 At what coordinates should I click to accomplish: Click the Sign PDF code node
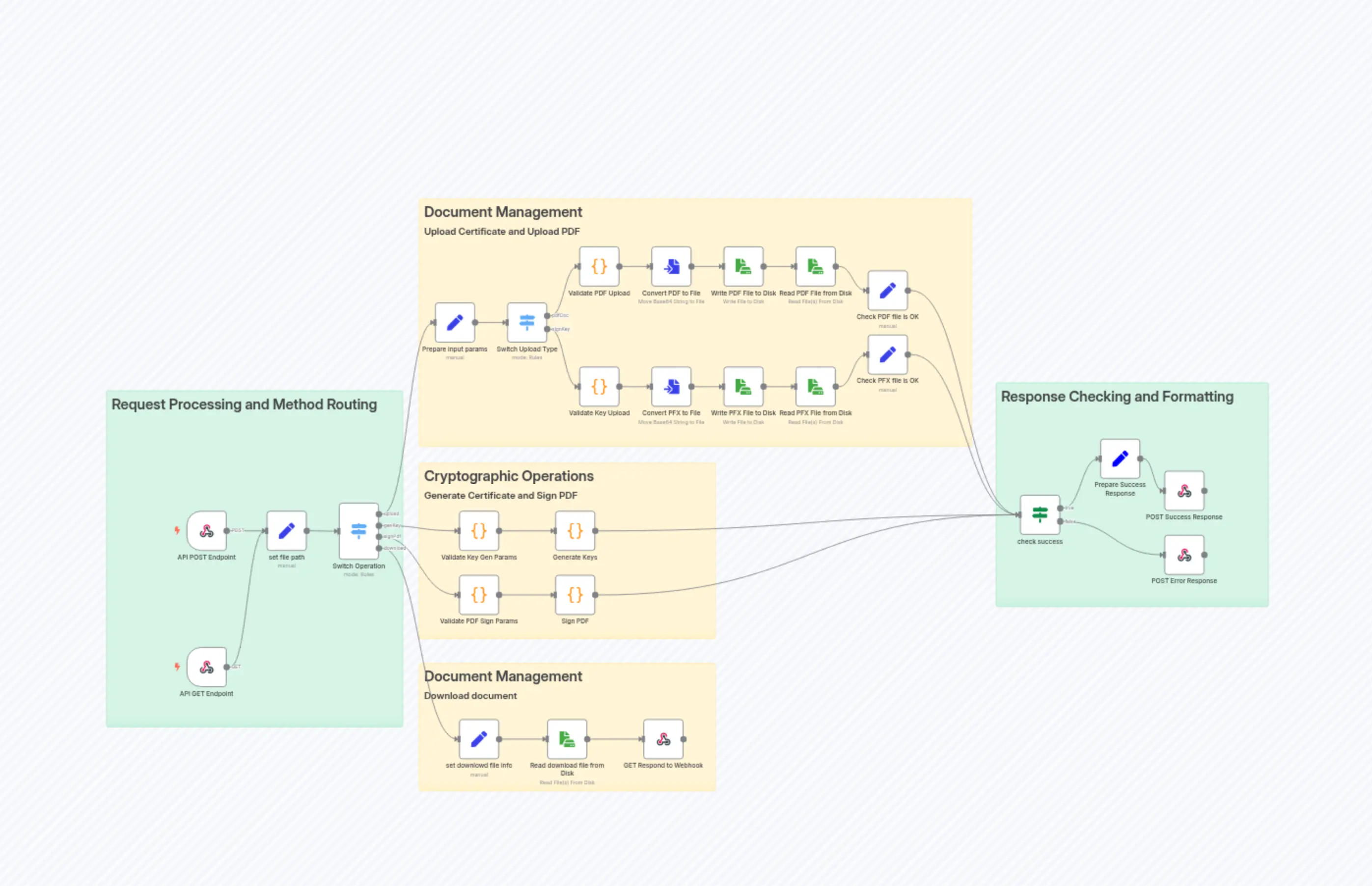(x=575, y=594)
